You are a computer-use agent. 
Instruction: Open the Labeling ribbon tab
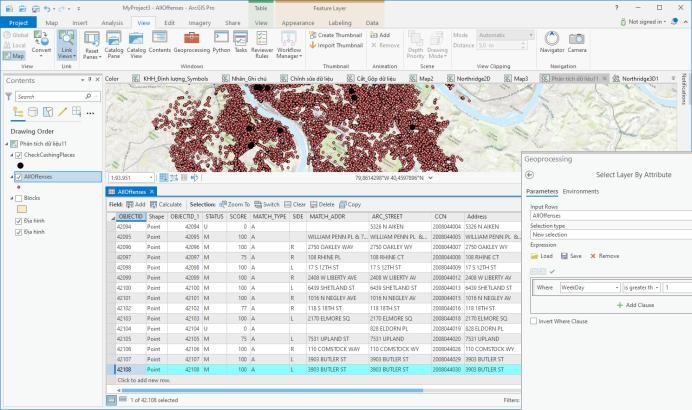[x=340, y=23]
